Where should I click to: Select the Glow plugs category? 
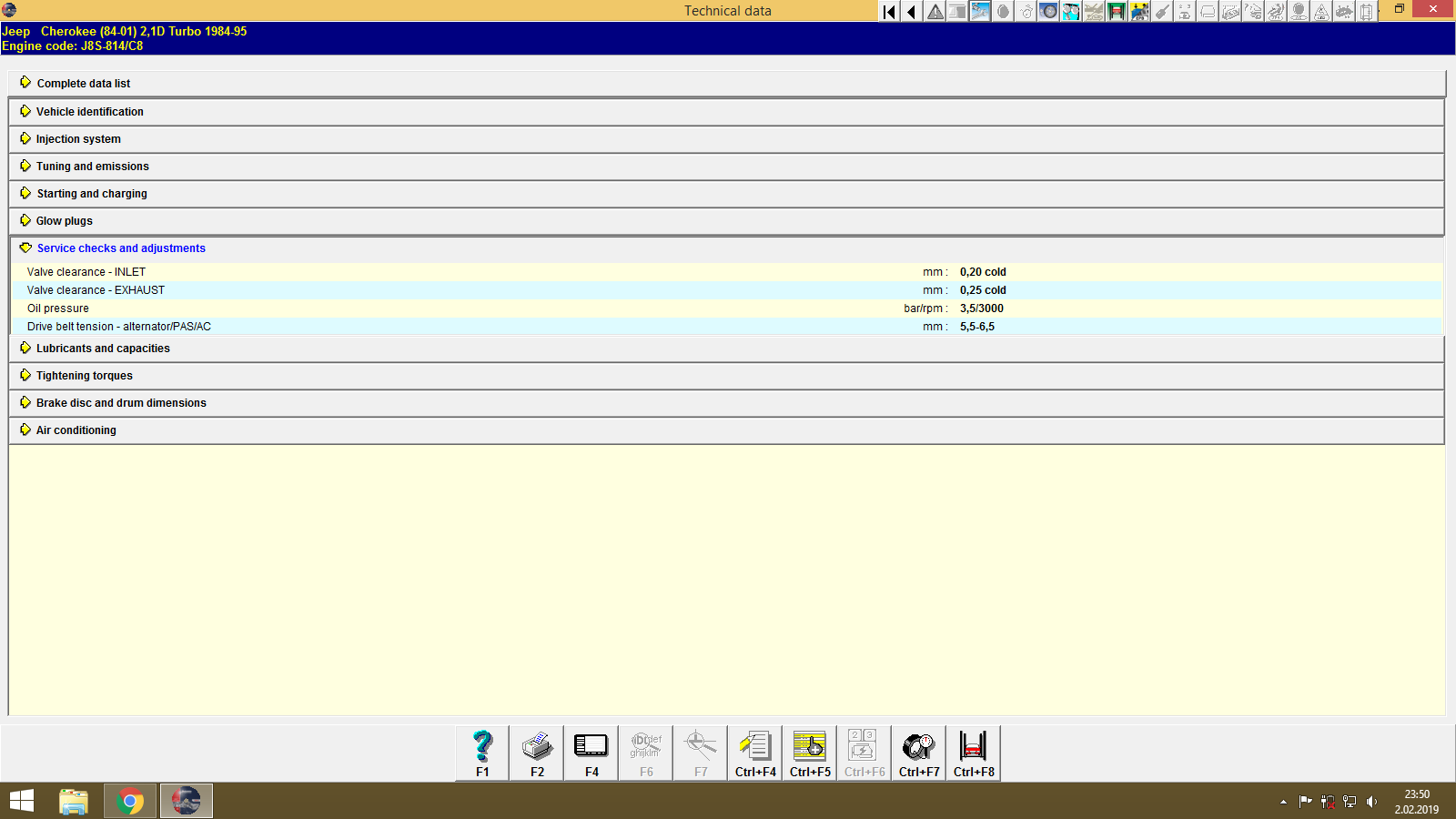coord(63,220)
